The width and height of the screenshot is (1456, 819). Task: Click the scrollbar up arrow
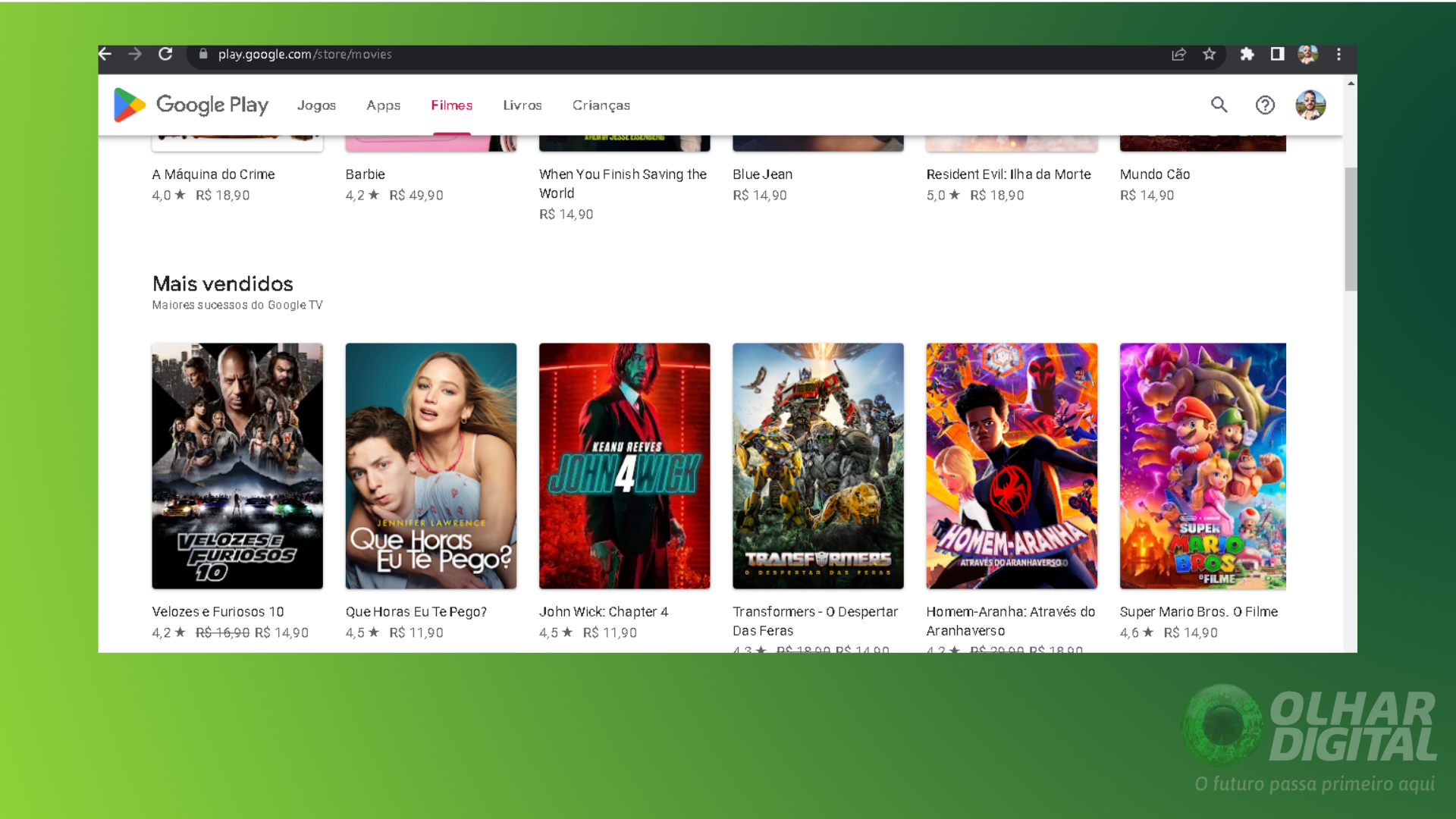click(x=1351, y=82)
